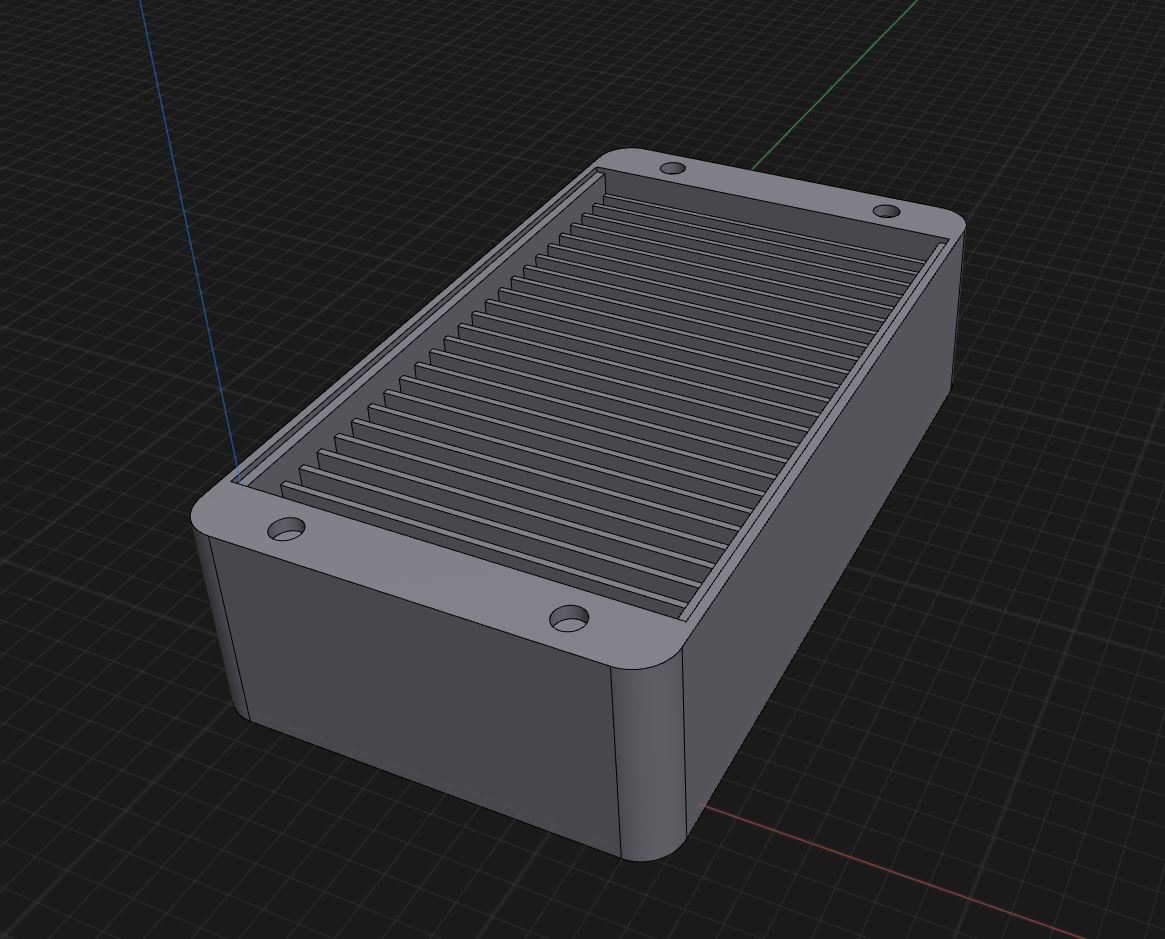This screenshot has height=939, width=1165.
Task: Select the rear-left screw hole on the lid
Action: 671,166
